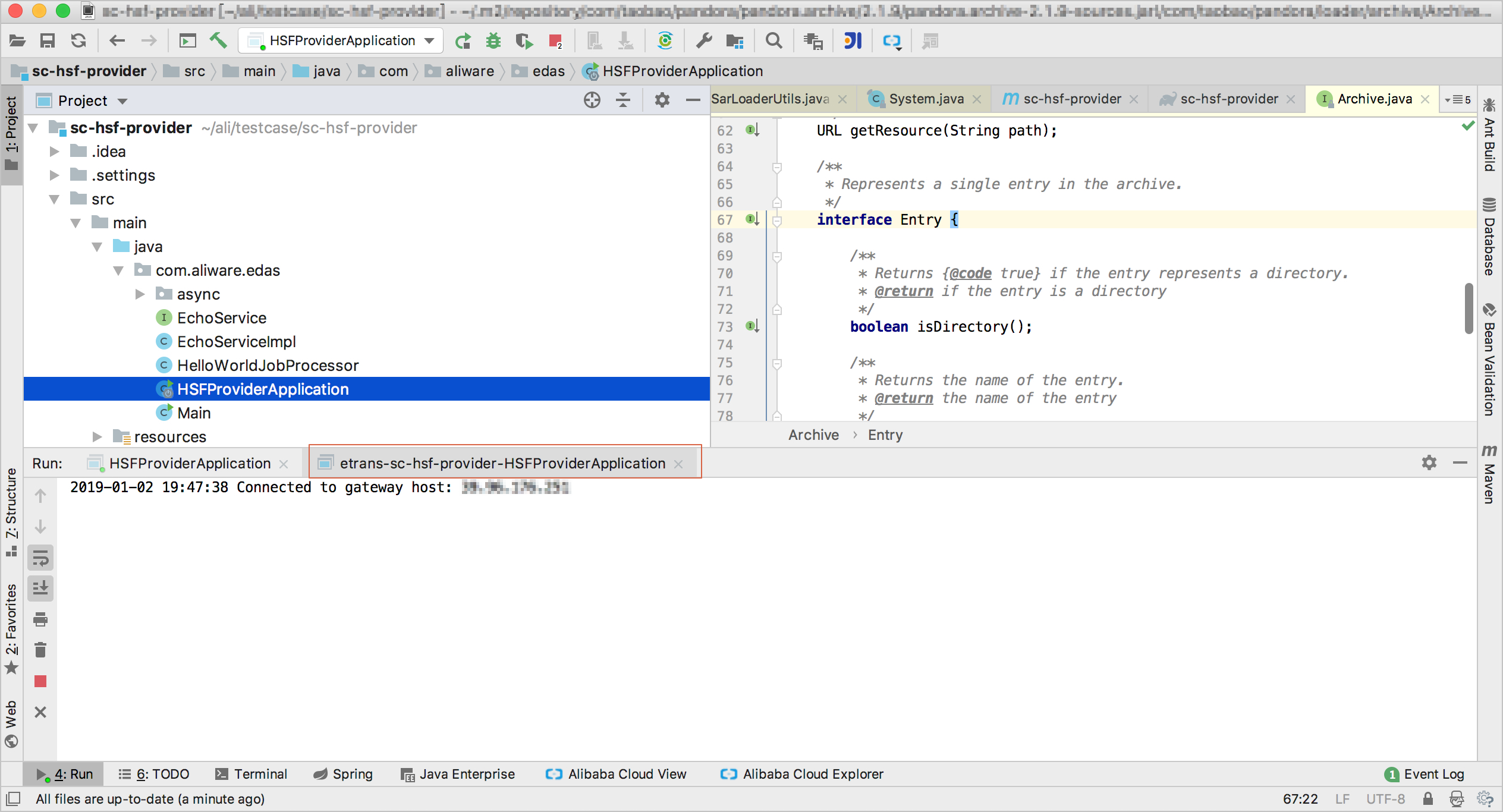Open the Spring tool window
1503x812 pixels.
point(344,774)
